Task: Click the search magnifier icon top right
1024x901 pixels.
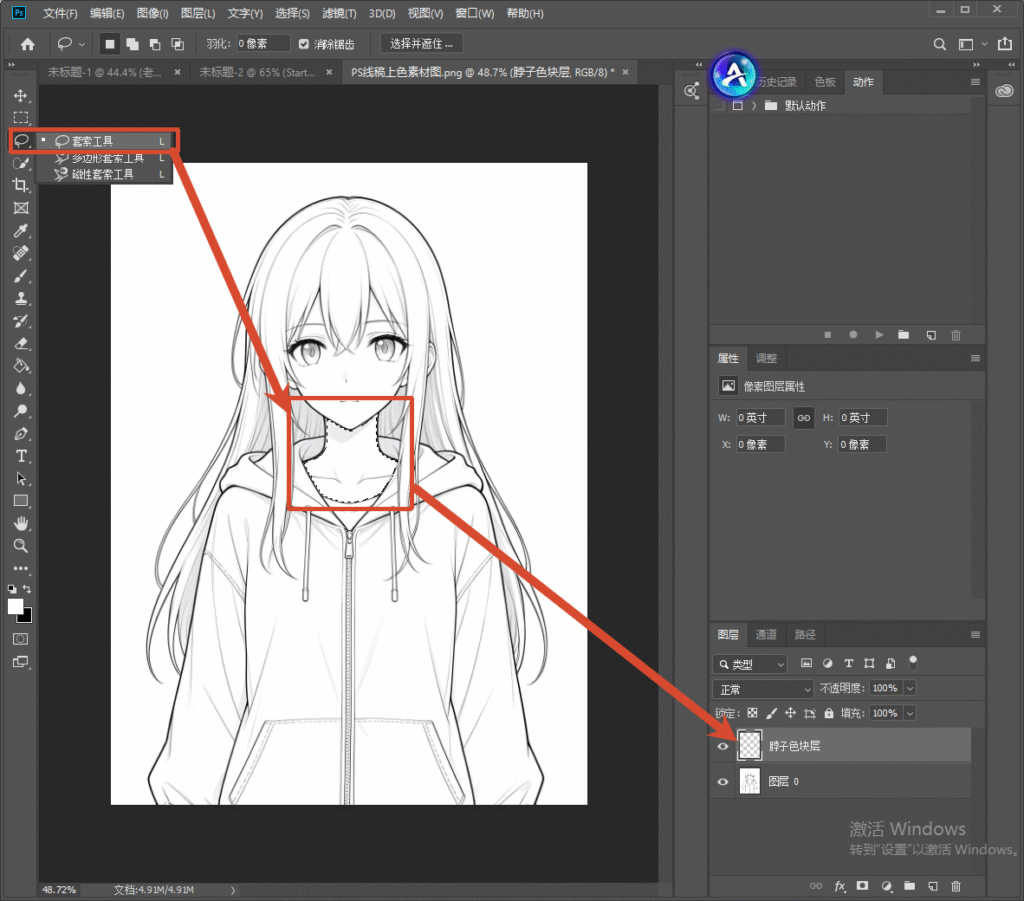Action: tap(939, 44)
